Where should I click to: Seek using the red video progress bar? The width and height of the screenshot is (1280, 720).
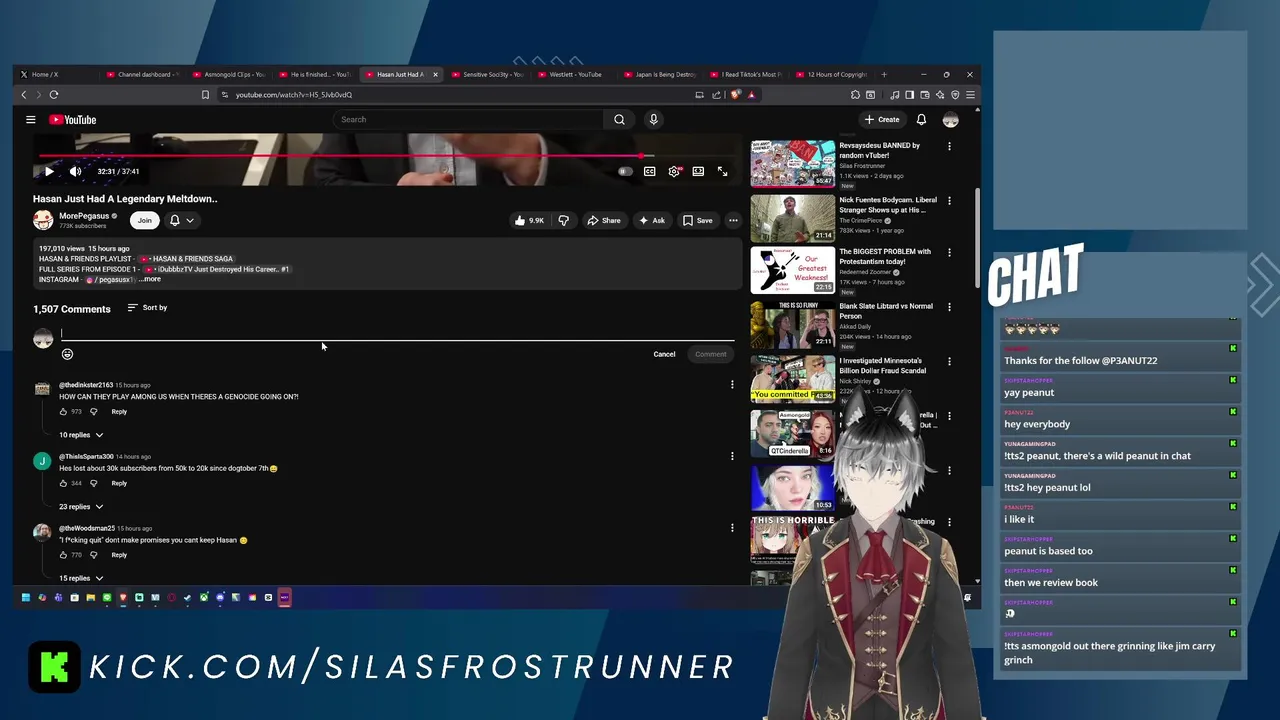[x=388, y=156]
